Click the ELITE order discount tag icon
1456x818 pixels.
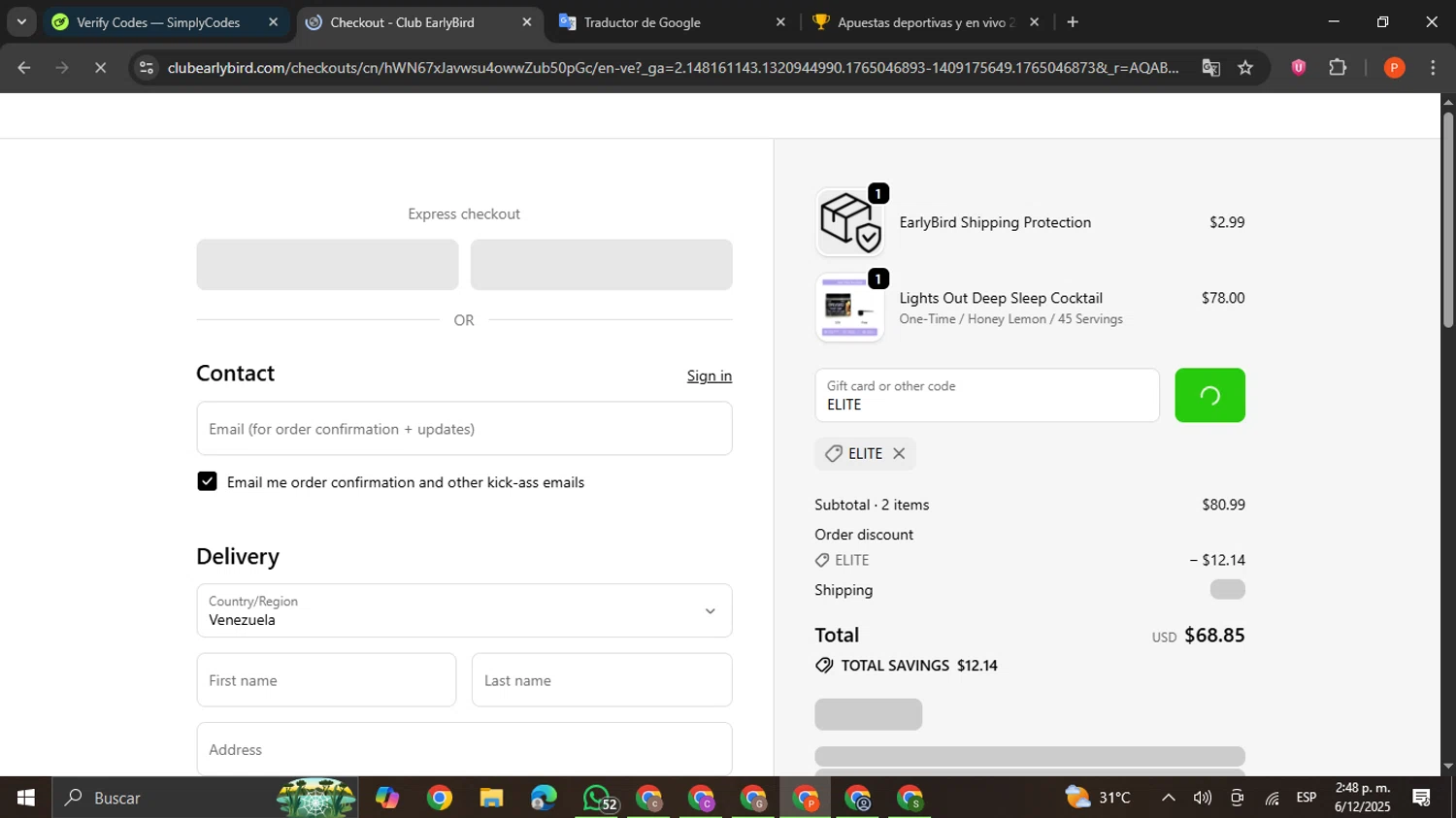[x=822, y=560]
